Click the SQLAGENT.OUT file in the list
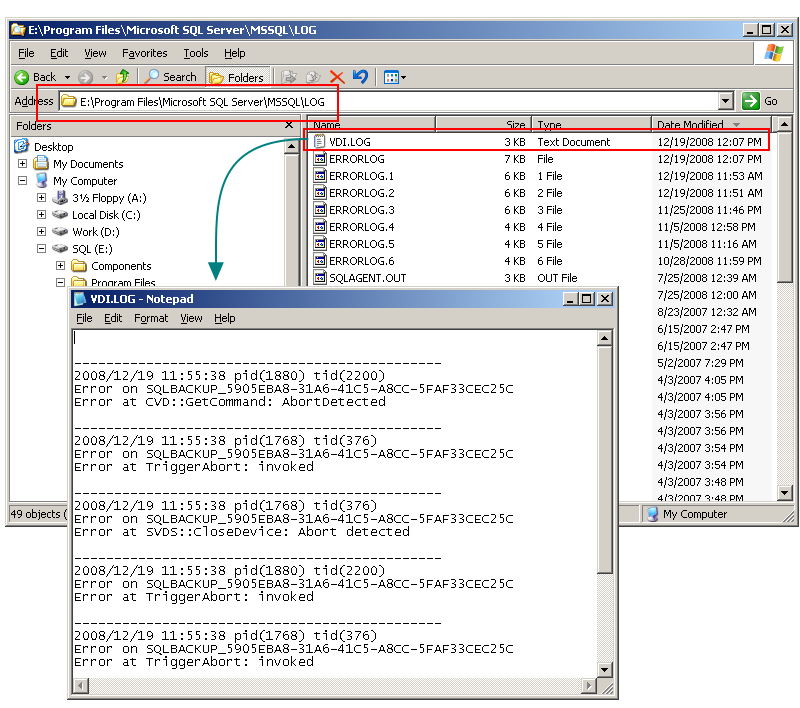The image size is (800, 708). (x=367, y=278)
